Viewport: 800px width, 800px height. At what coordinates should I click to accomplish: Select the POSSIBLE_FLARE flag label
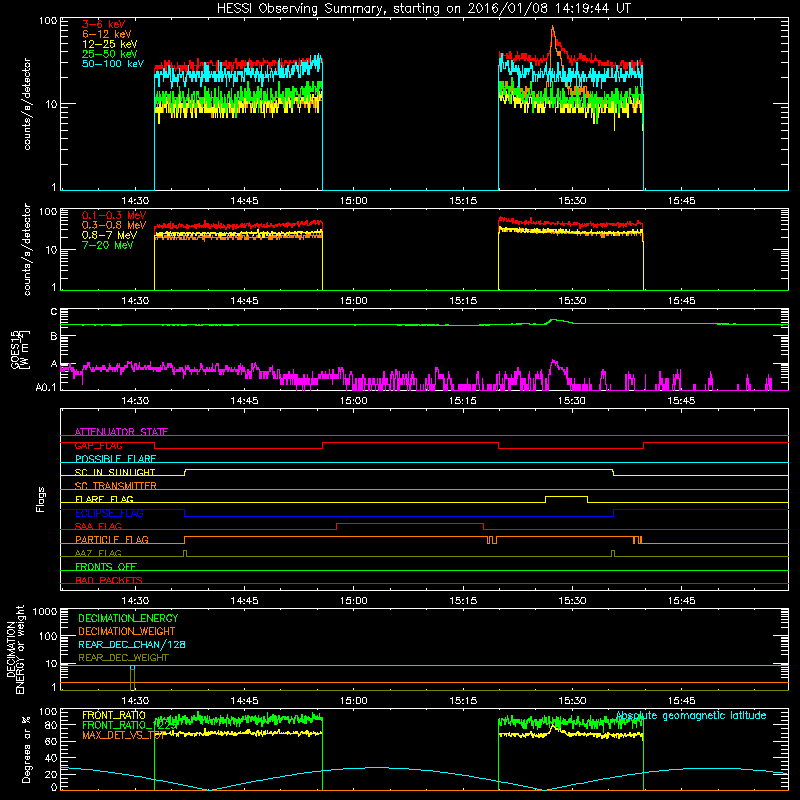(115, 459)
